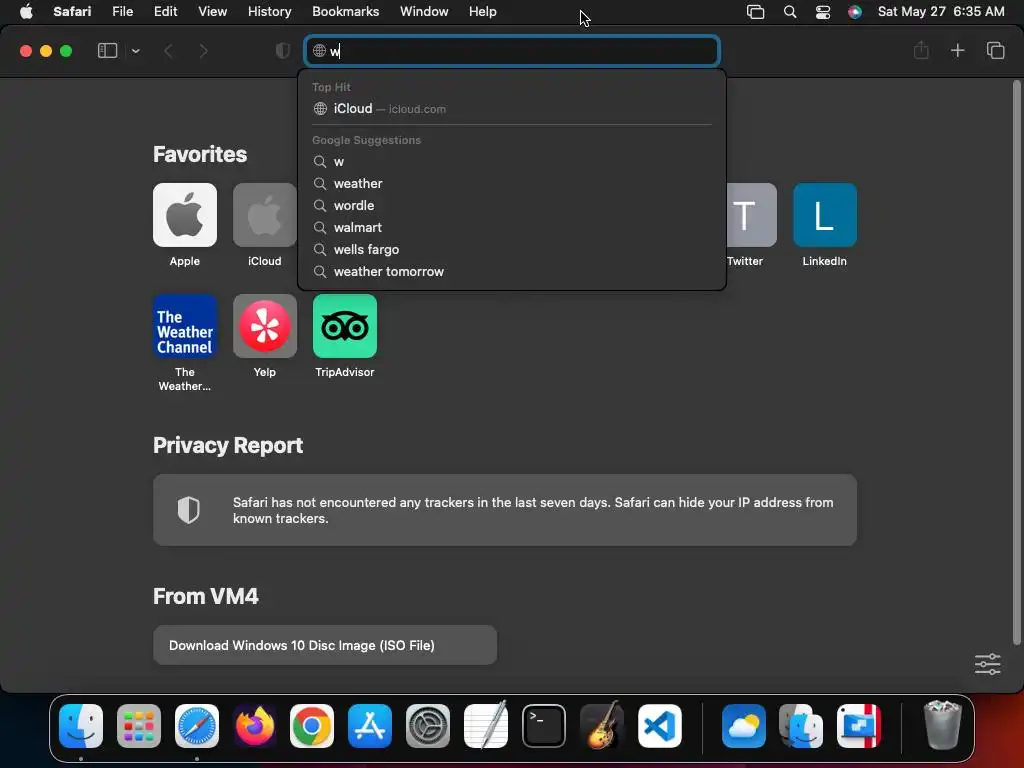Open Migration Assistant from the Dock

pyautogui.click(x=801, y=726)
